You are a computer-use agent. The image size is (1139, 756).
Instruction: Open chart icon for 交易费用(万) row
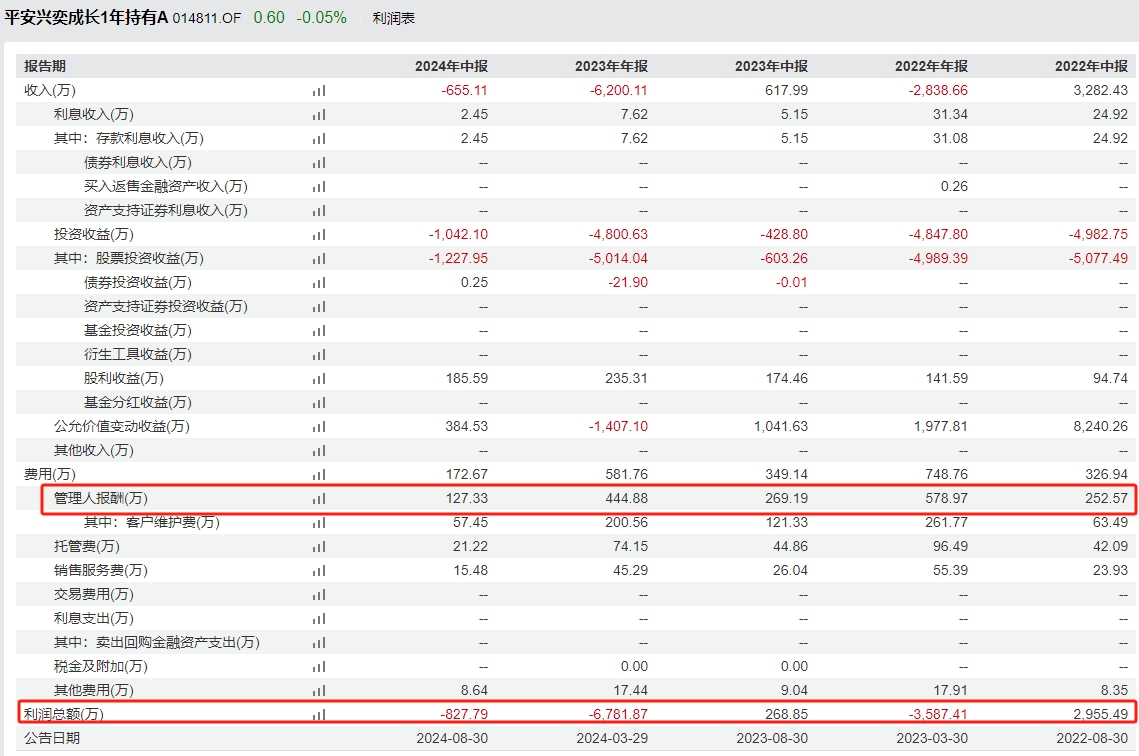pyautogui.click(x=319, y=594)
